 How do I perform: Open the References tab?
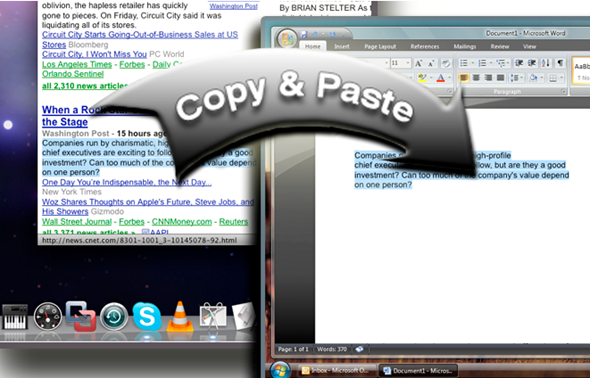pyautogui.click(x=425, y=47)
